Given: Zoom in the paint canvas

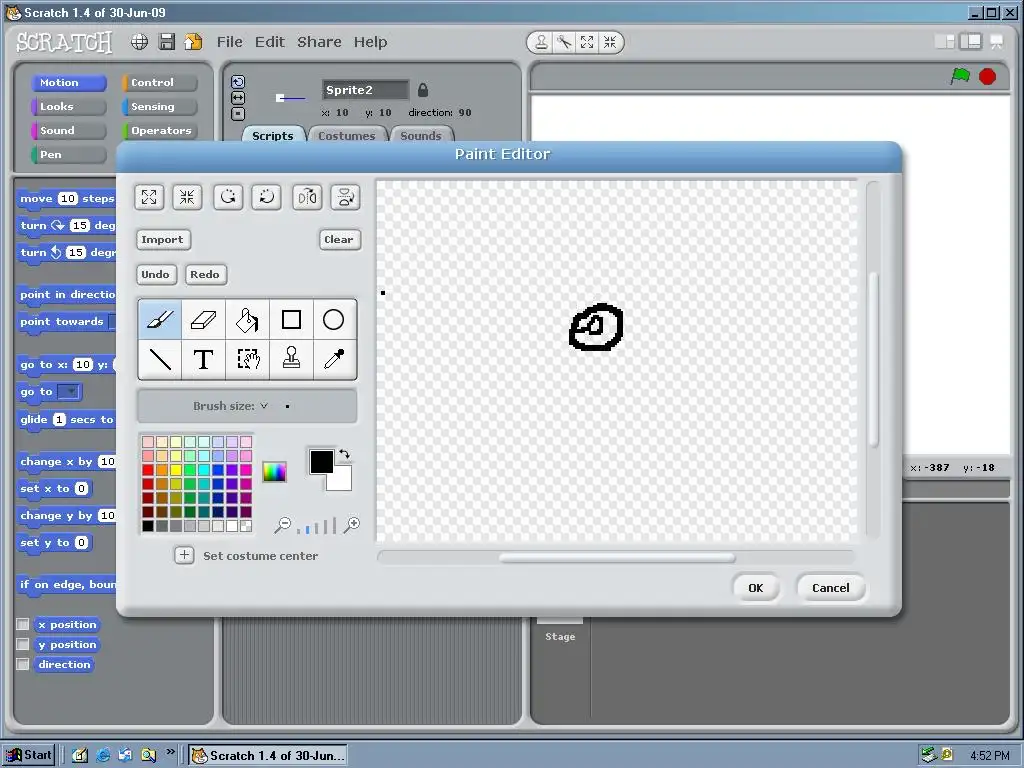Looking at the screenshot, I should click(x=352, y=524).
